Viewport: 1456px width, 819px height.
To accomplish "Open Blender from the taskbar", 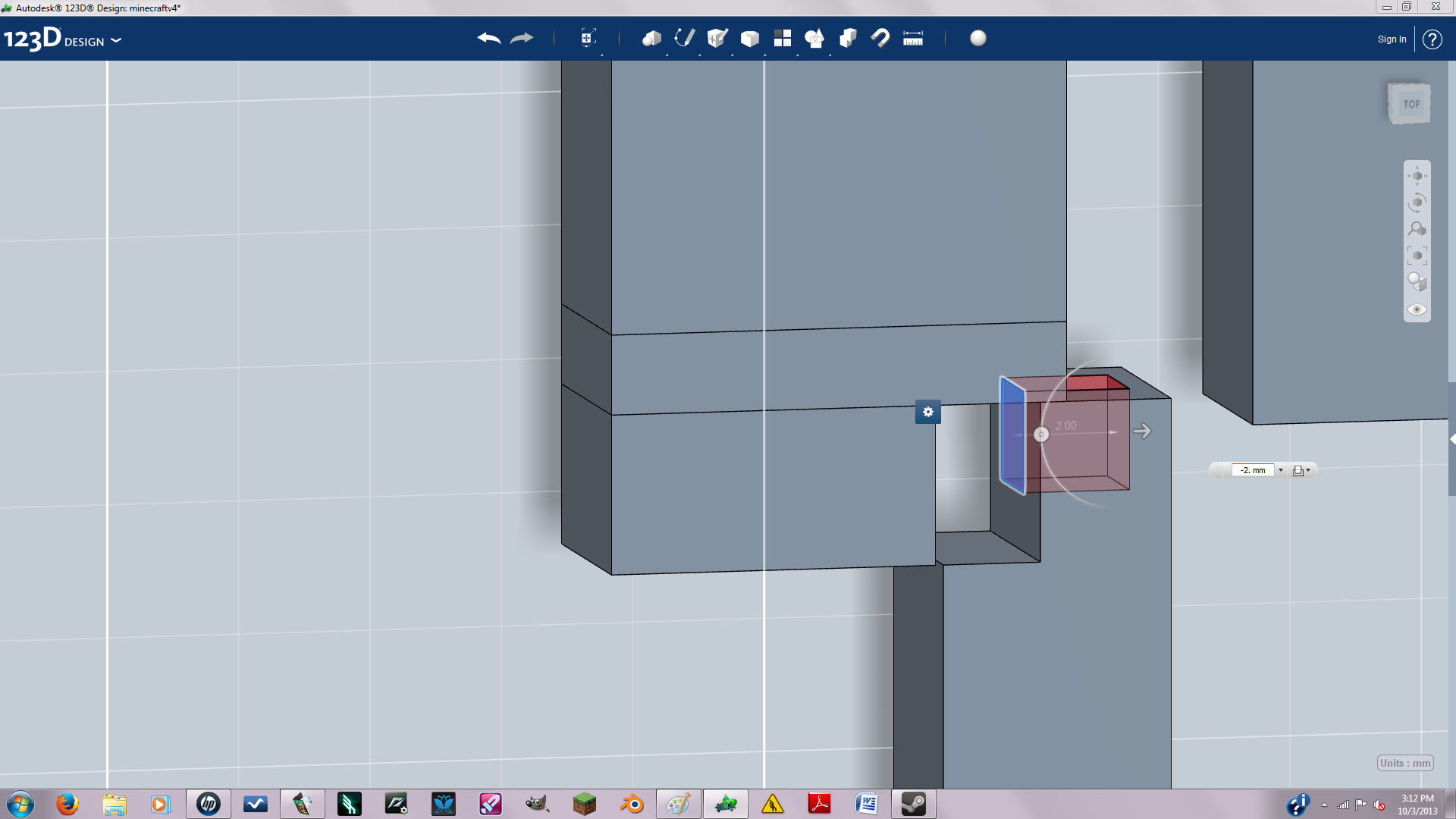I will [631, 804].
